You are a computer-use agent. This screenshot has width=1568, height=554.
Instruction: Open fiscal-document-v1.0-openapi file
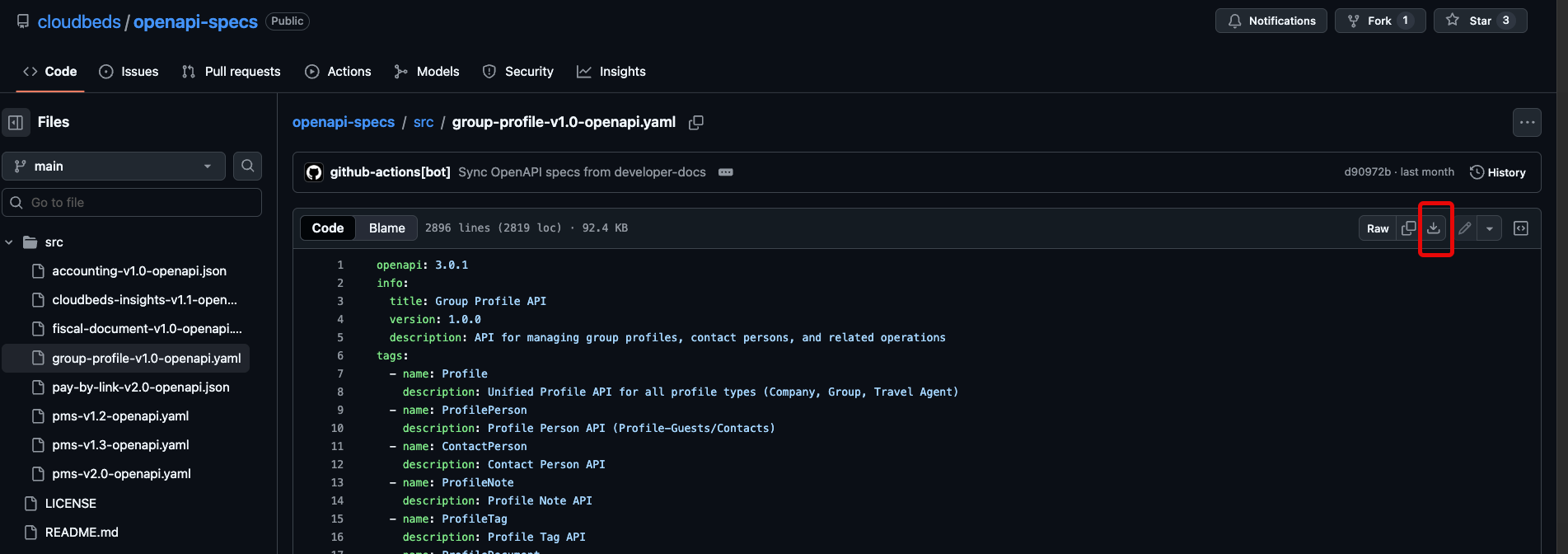click(x=147, y=328)
